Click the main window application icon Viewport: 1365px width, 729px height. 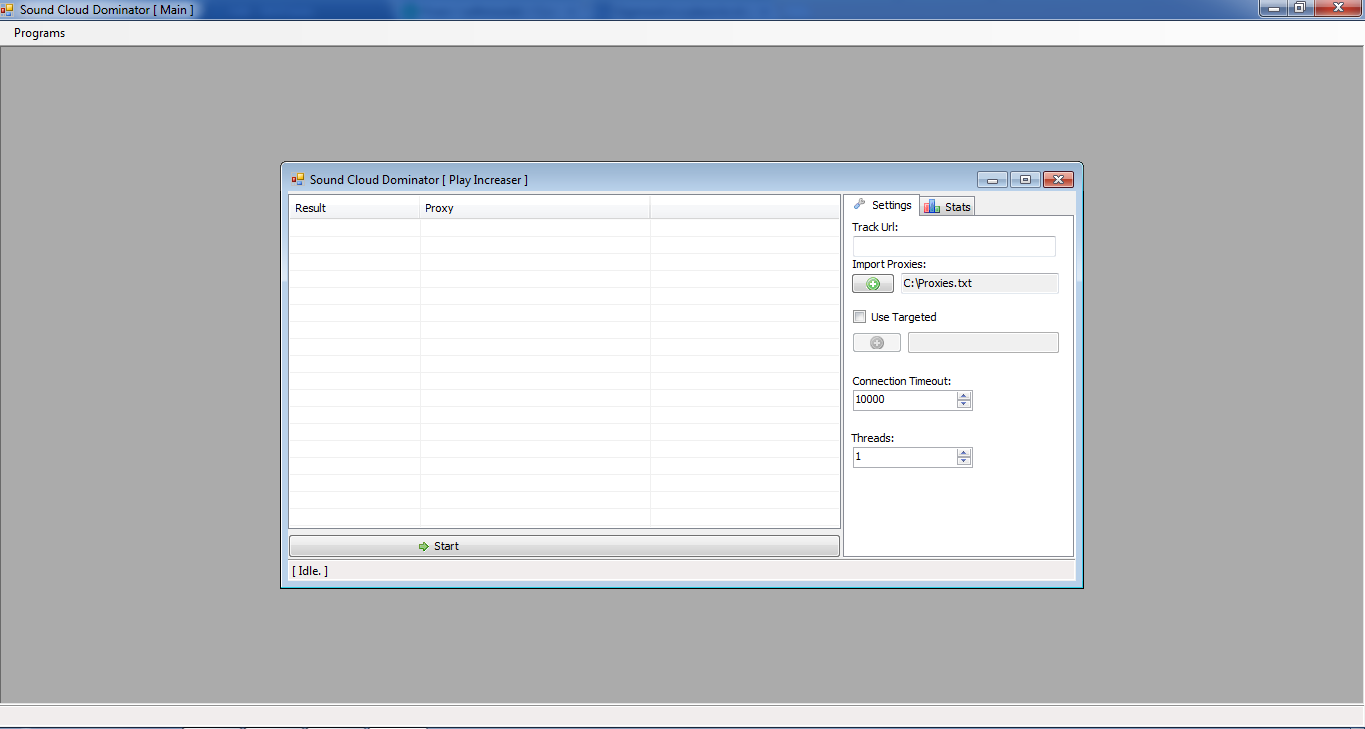pyautogui.click(x=8, y=9)
